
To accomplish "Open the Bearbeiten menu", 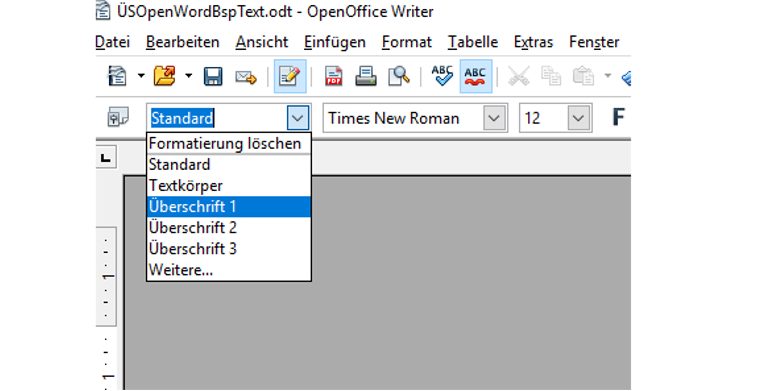I will (183, 42).
